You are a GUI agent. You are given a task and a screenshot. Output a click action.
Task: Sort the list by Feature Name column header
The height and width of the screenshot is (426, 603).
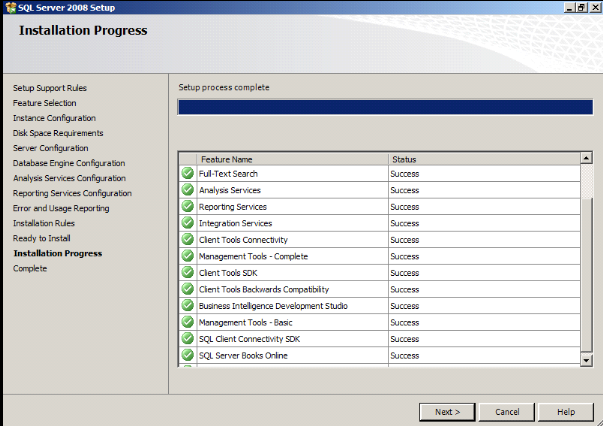point(292,158)
